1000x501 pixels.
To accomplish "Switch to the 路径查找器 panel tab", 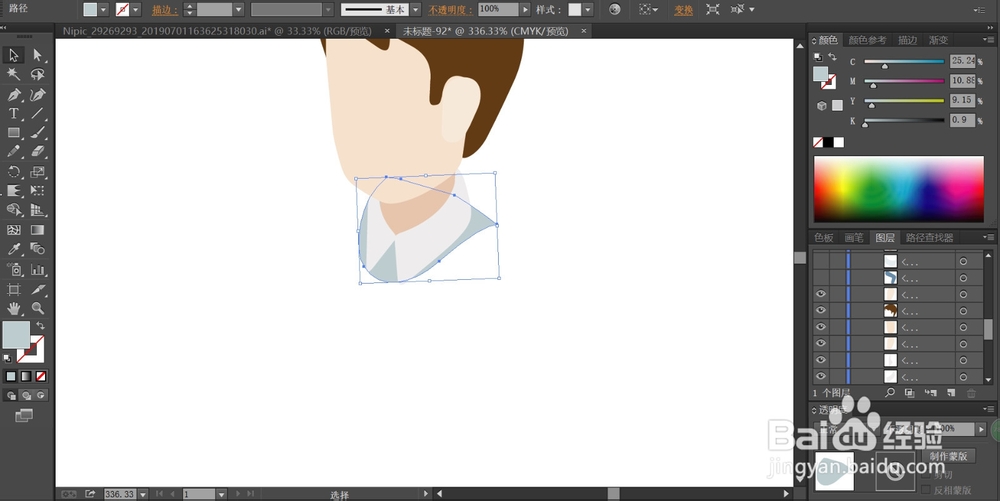I will [x=929, y=238].
